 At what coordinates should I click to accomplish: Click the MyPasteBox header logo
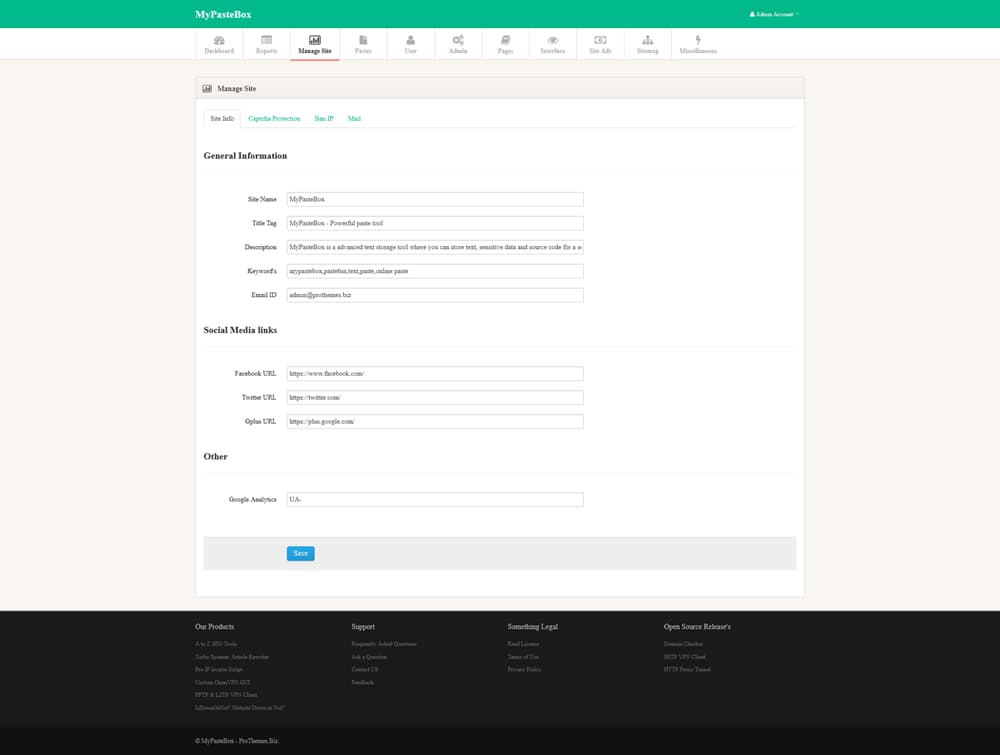(x=223, y=14)
